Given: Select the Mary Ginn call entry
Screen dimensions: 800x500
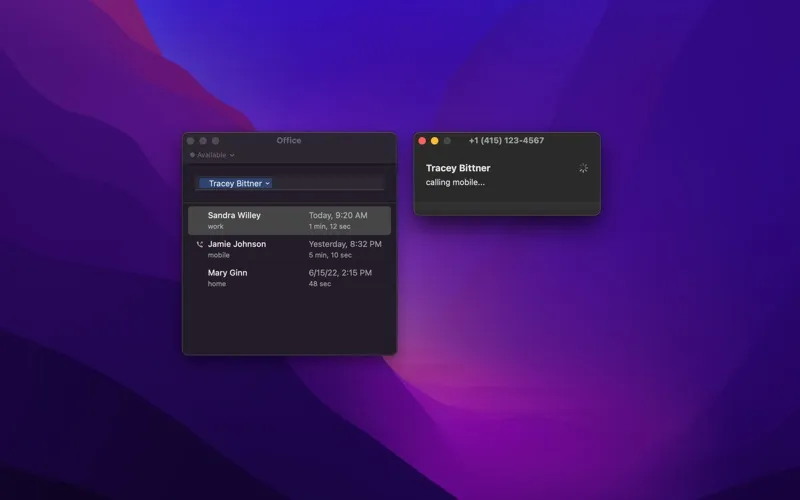Looking at the screenshot, I should click(x=289, y=278).
